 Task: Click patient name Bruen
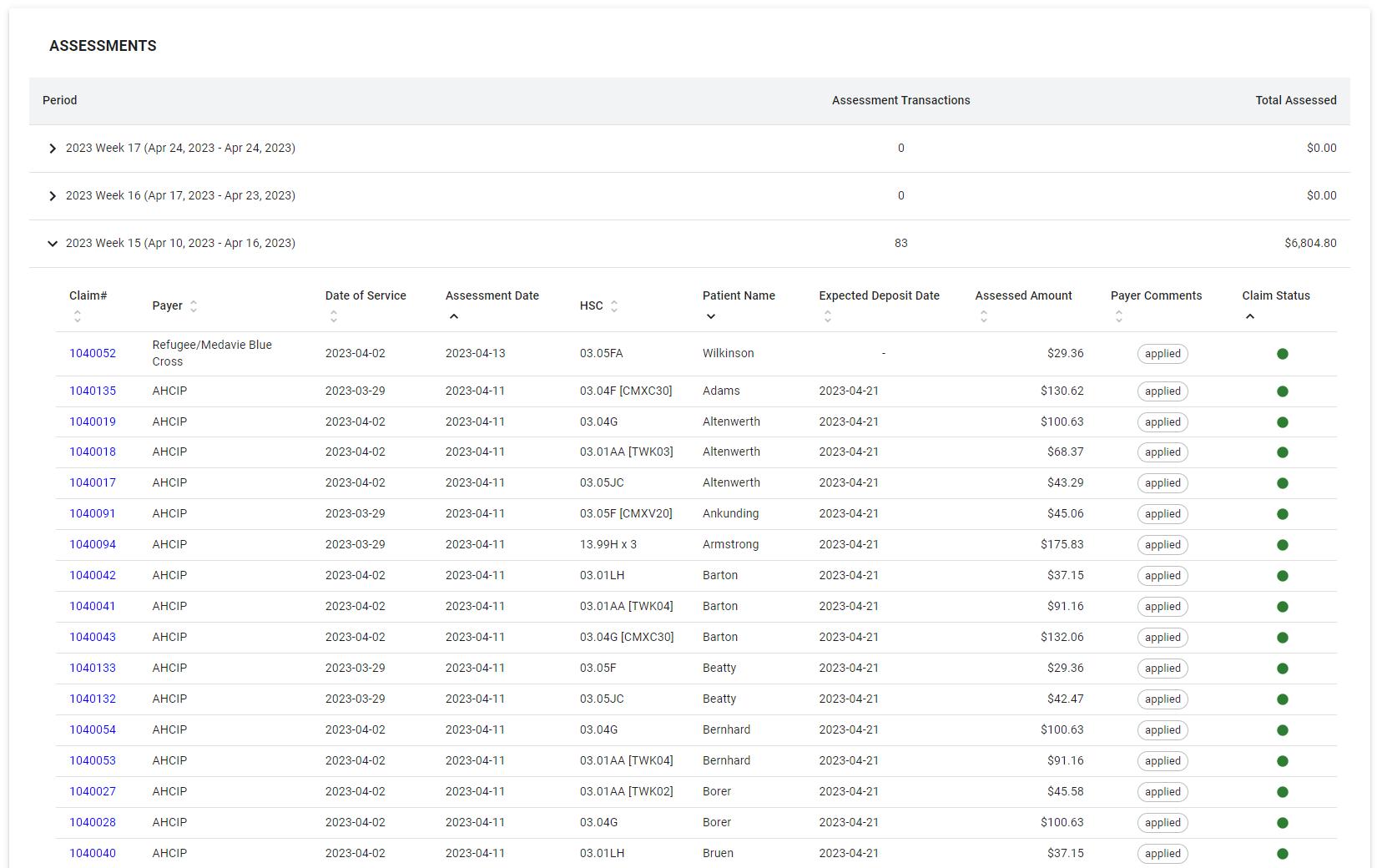click(719, 853)
